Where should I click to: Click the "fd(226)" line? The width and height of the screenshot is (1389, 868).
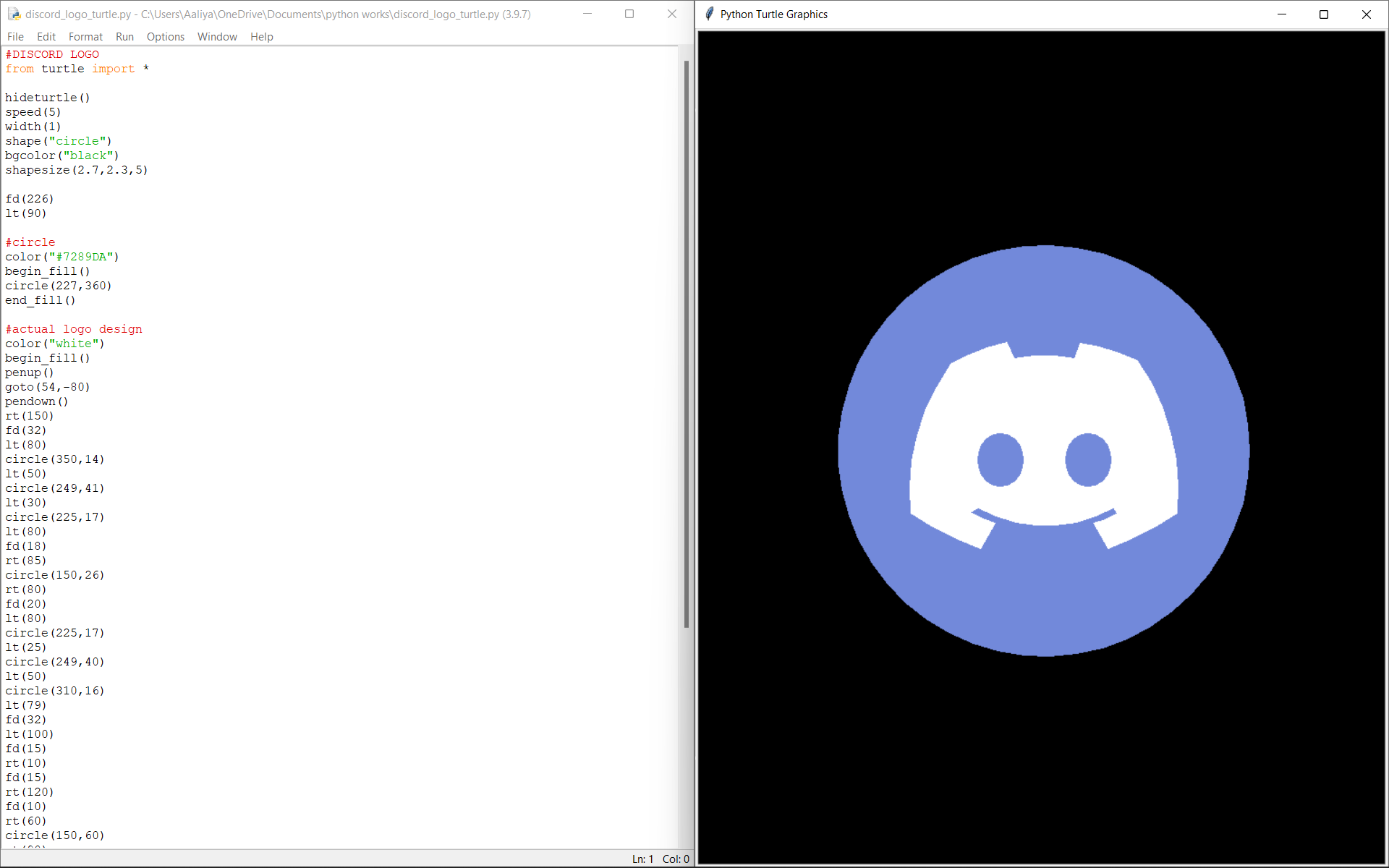click(x=30, y=199)
